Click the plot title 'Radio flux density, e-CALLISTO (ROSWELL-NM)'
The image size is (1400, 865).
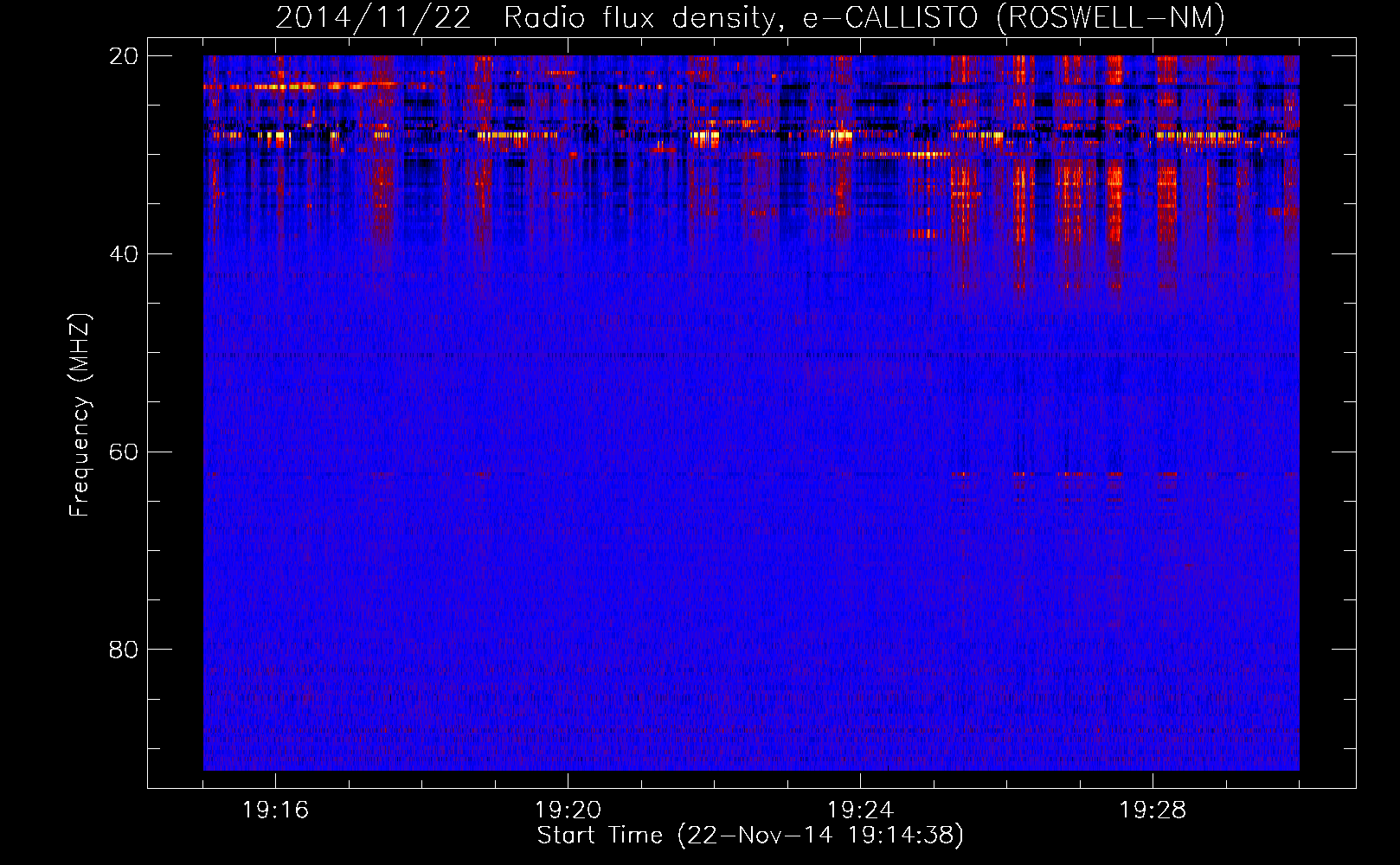[864, 18]
